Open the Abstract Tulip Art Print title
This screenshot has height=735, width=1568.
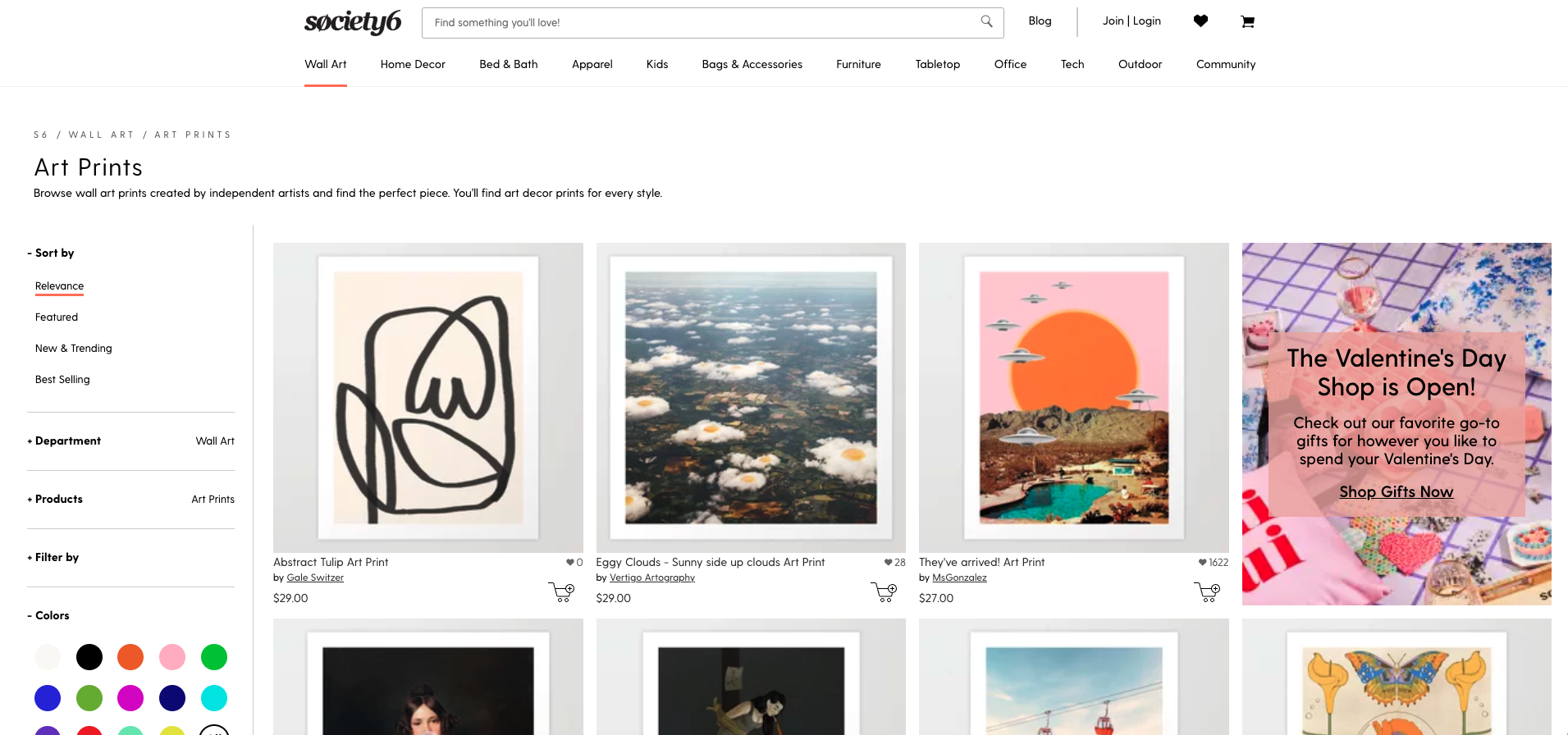[331, 563]
